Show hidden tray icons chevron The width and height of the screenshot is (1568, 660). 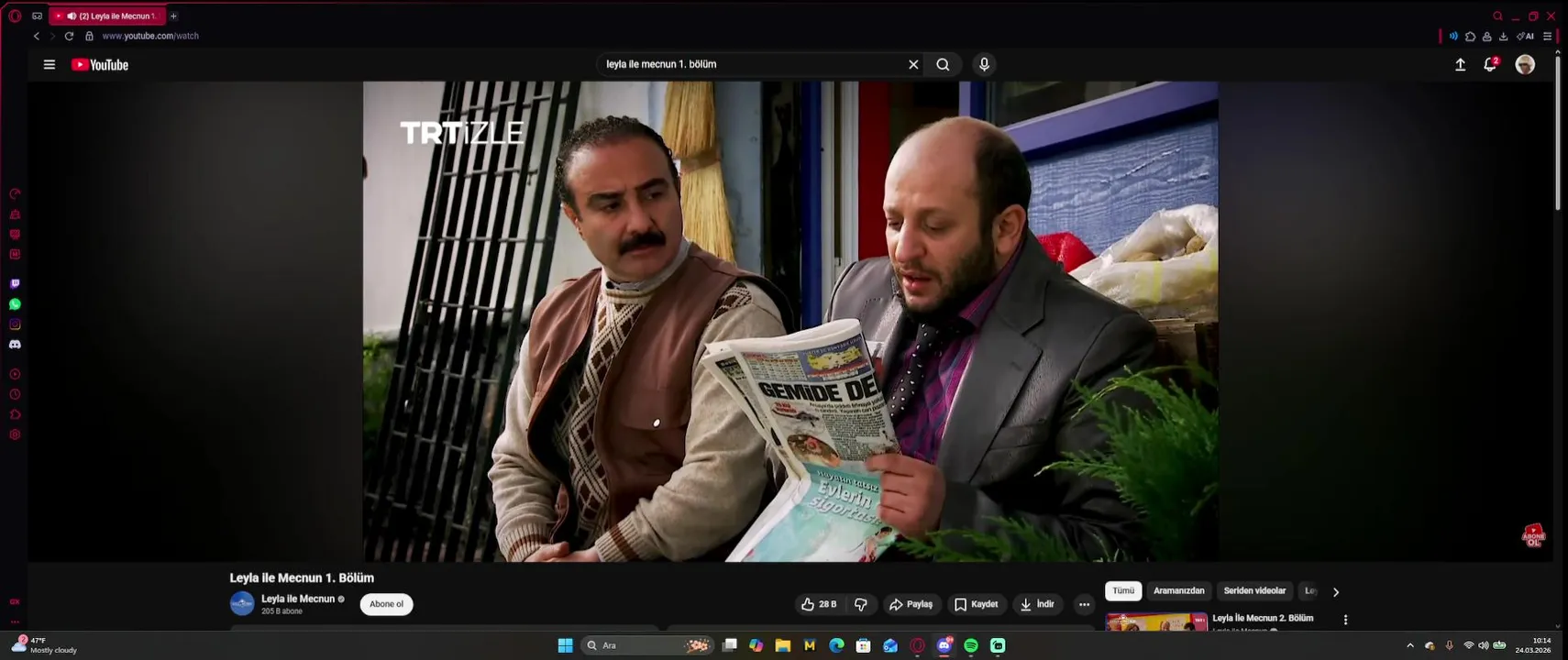coord(1410,645)
